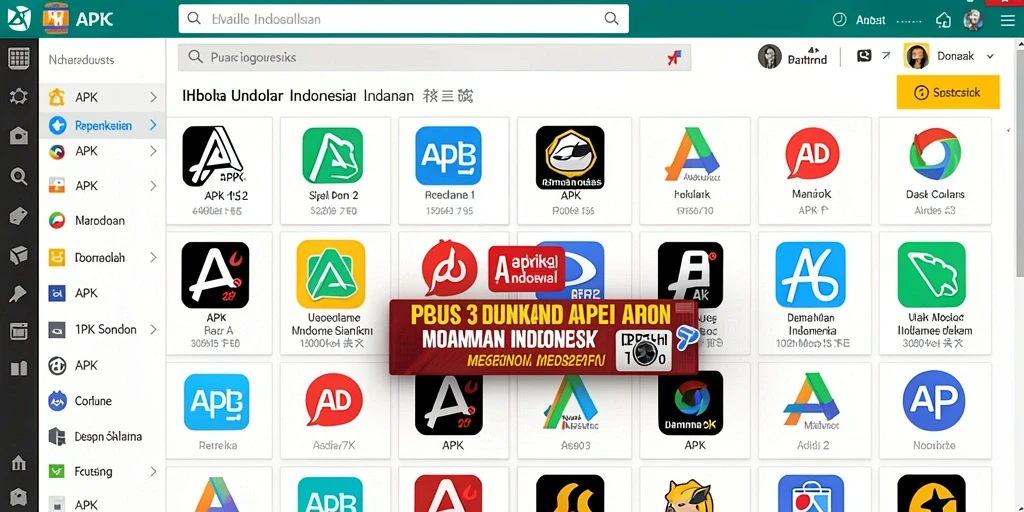Screen dimensions: 1024x512
Task: Select Fcutsing in the sidebar list
Action: (93, 471)
